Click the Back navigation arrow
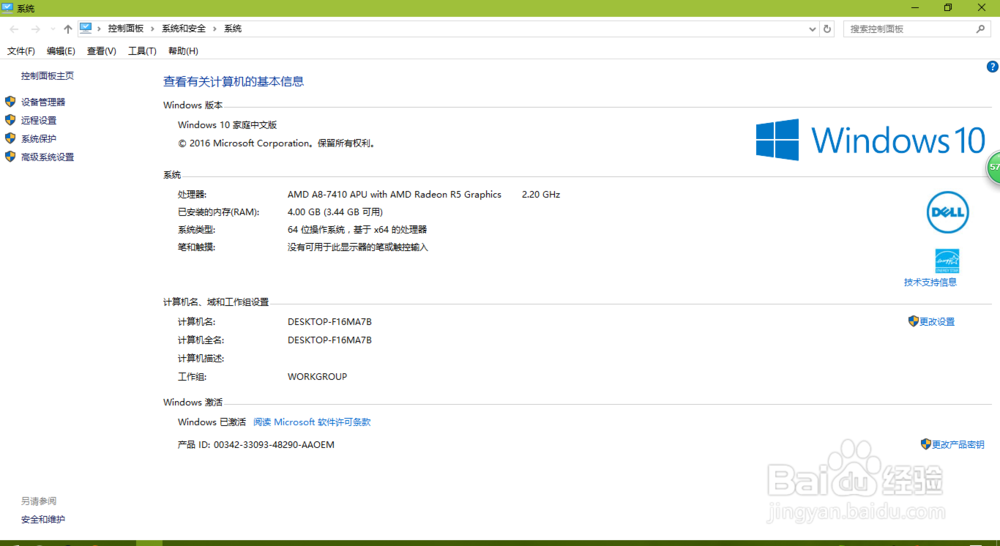1000x546 pixels. point(14,29)
